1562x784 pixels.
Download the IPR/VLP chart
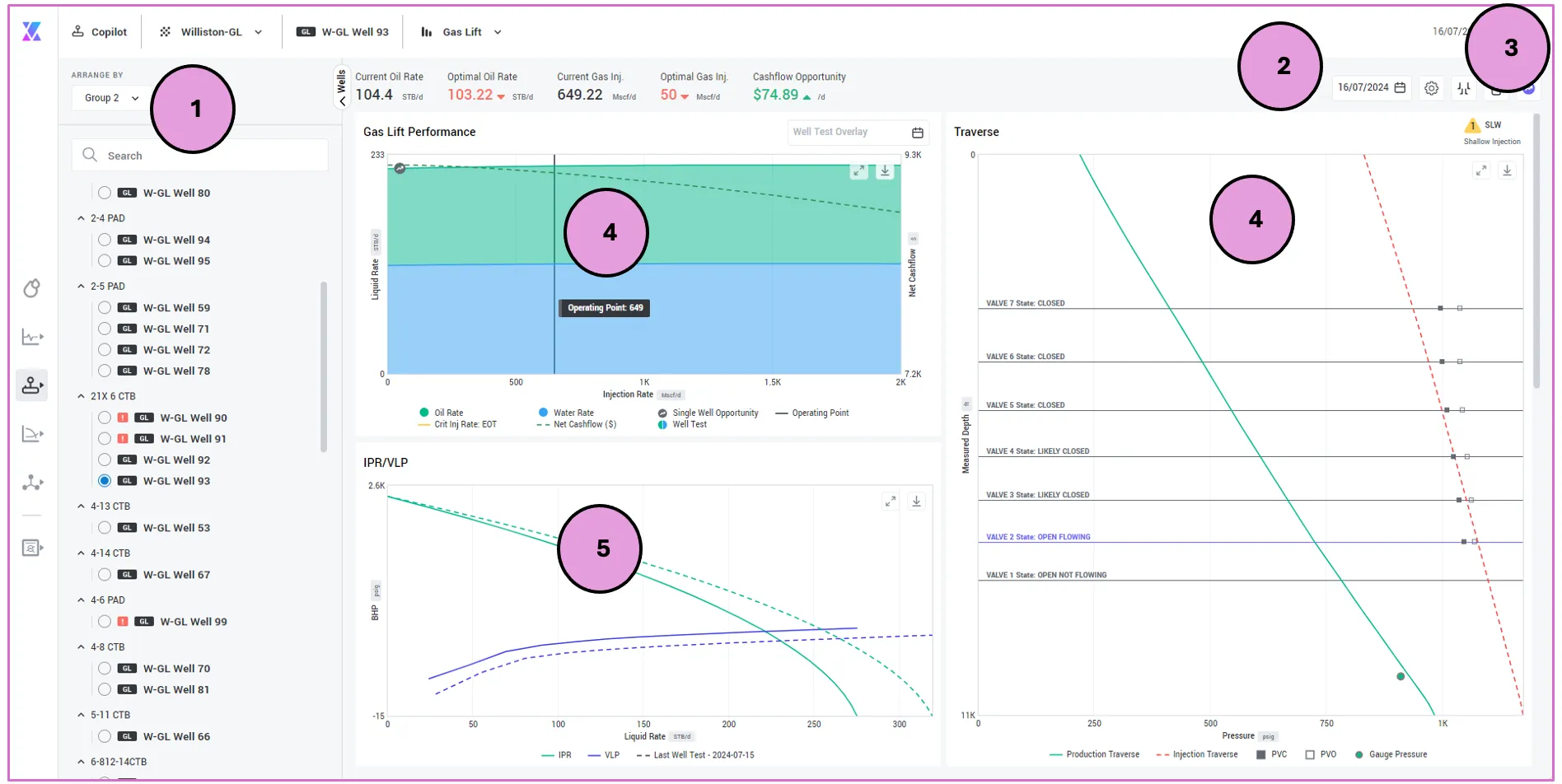tap(916, 502)
